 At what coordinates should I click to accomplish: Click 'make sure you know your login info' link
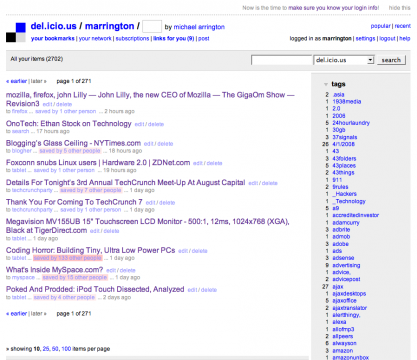point(334,8)
